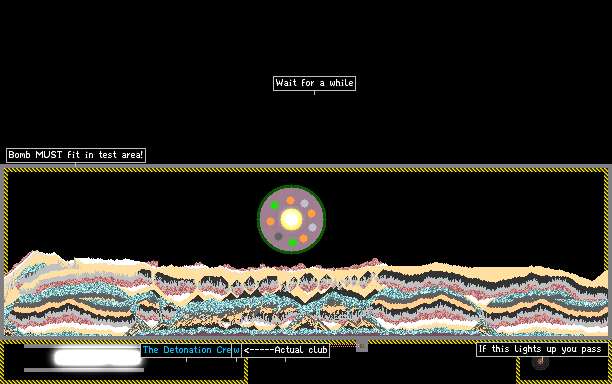The image size is (612, 384).
Task: Select the dark gray dot inside the bomb
Action: tap(278, 236)
